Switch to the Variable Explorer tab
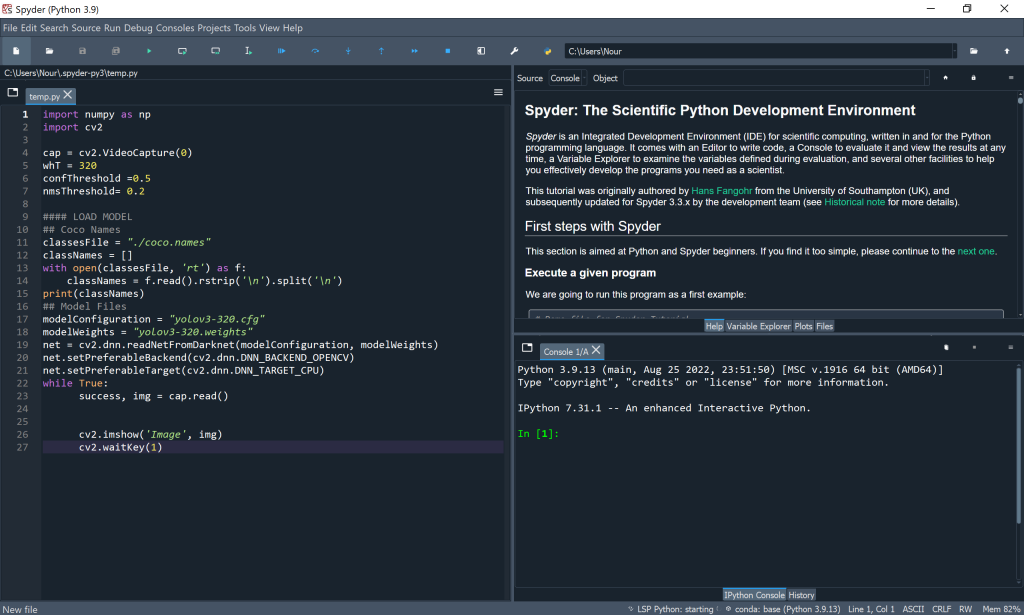Viewport: 1024px width, 615px height. tap(758, 326)
